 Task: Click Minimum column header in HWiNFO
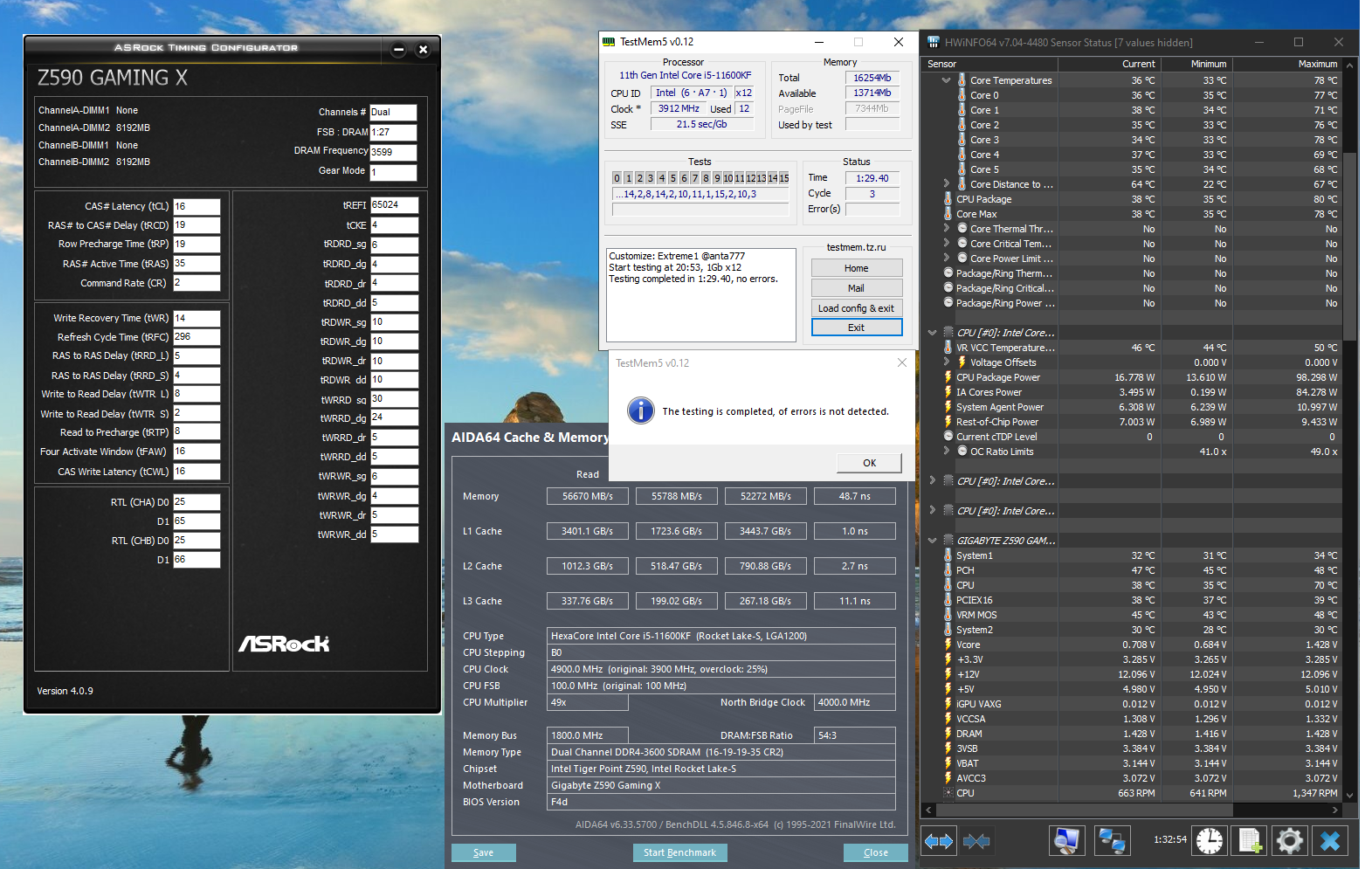[x=1196, y=64]
